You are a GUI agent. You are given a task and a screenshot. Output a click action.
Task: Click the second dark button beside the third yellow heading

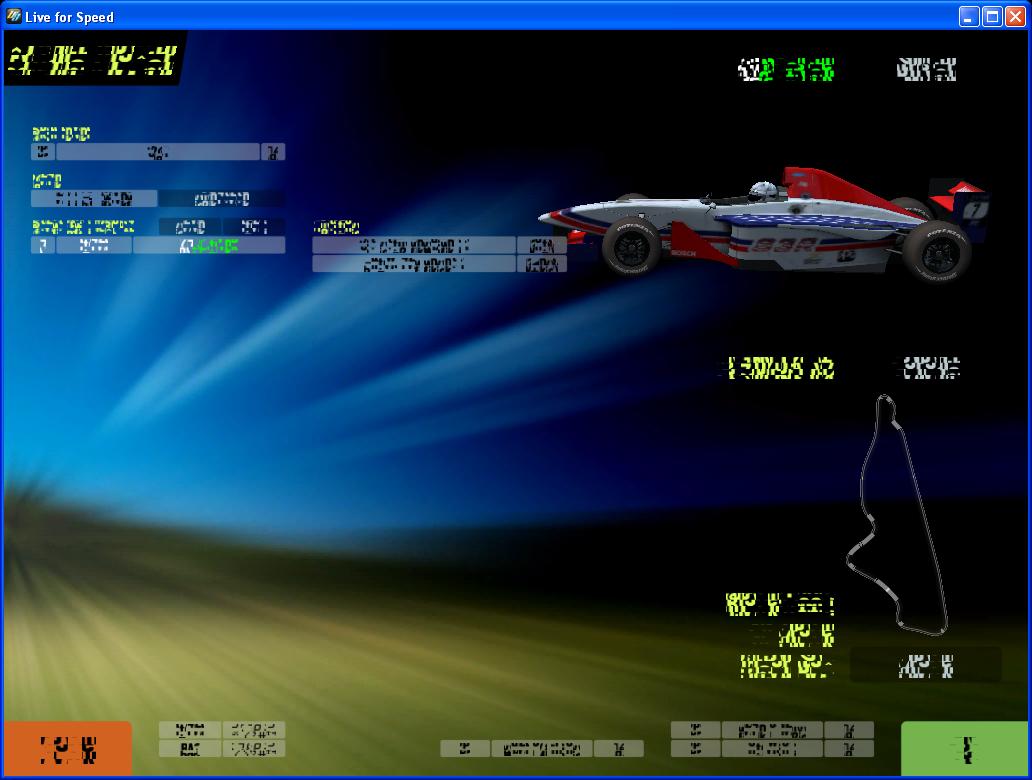pos(254,227)
